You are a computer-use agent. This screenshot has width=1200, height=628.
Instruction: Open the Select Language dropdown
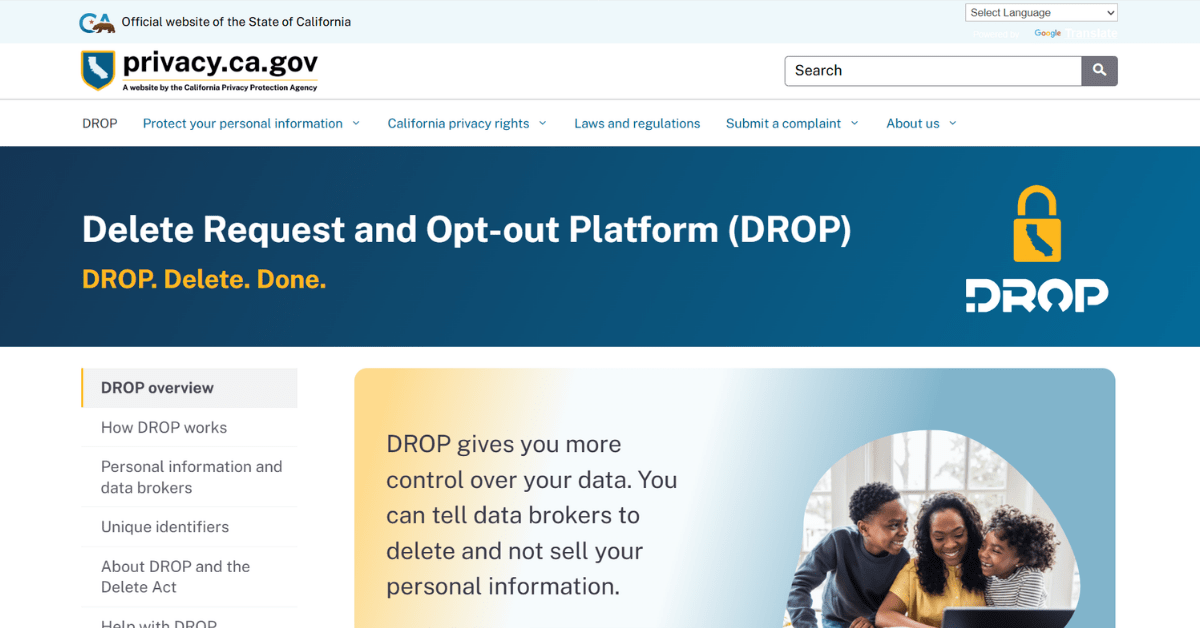pyautogui.click(x=1041, y=13)
